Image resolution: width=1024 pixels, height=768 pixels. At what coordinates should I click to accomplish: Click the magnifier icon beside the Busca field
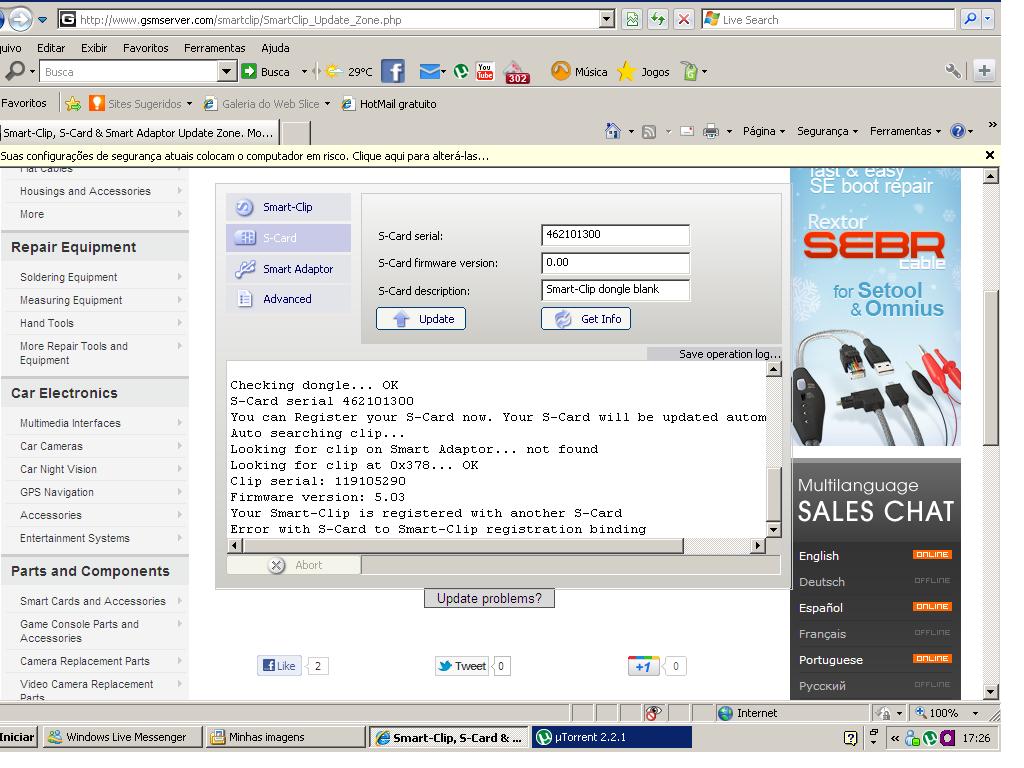pos(14,71)
